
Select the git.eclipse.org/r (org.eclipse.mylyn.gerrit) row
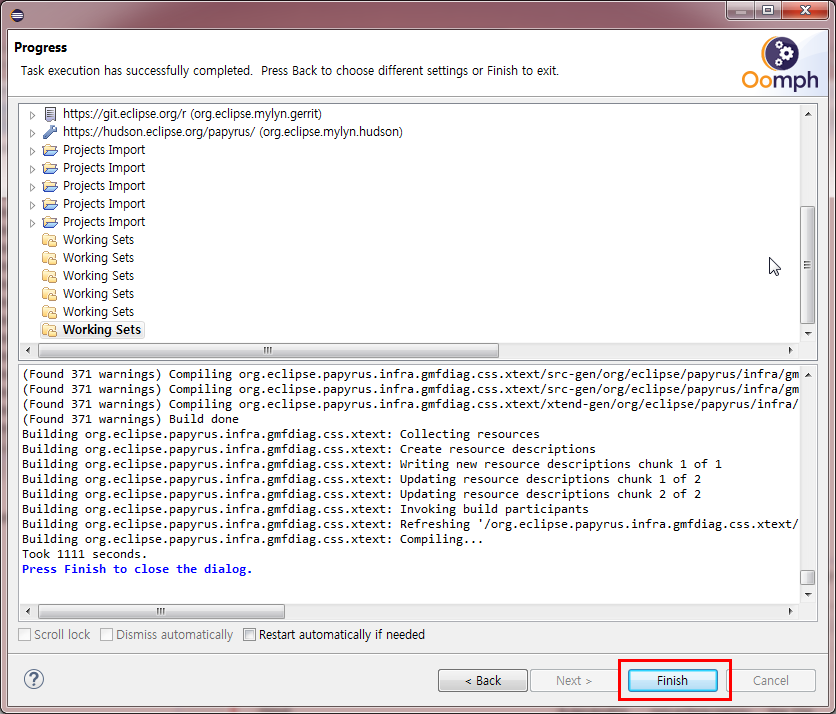click(x=192, y=114)
